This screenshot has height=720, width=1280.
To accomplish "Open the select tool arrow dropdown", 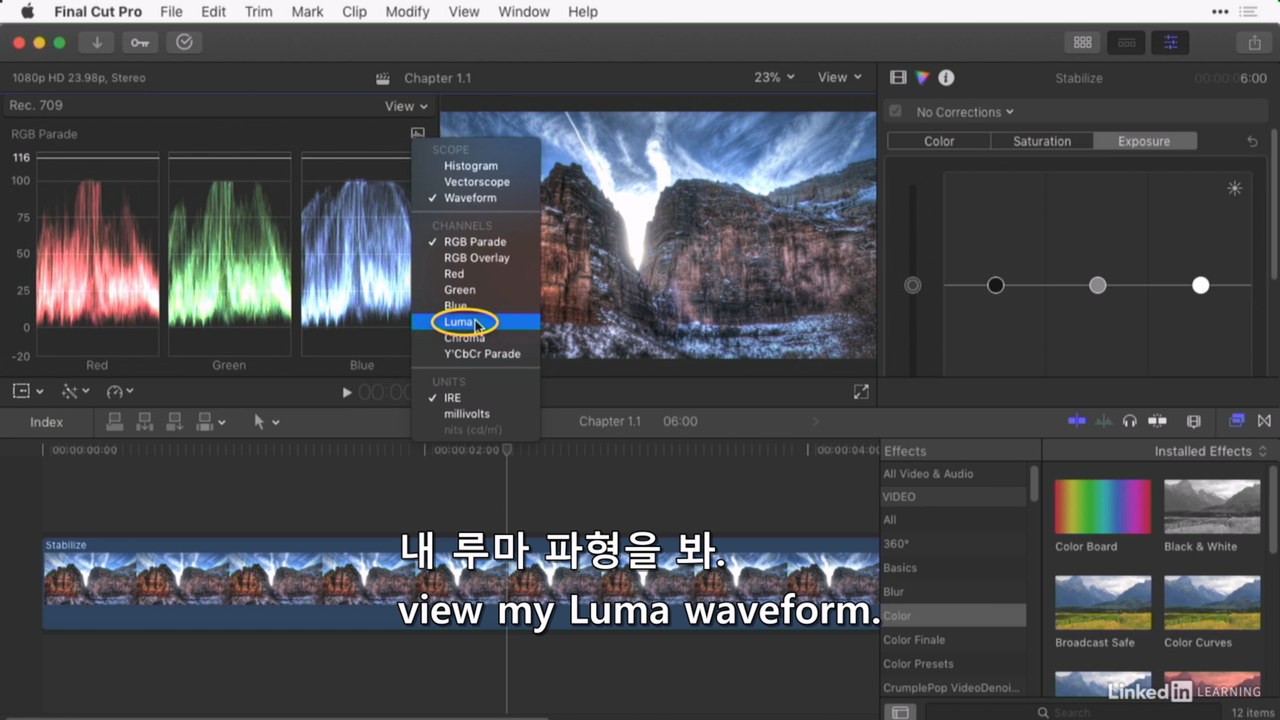I will 266,422.
